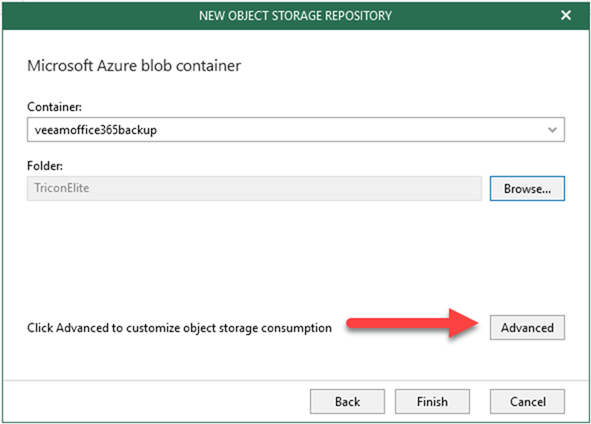Select the veeamoffice365backup container combo box
The height and width of the screenshot is (424, 591).
tap(296, 130)
